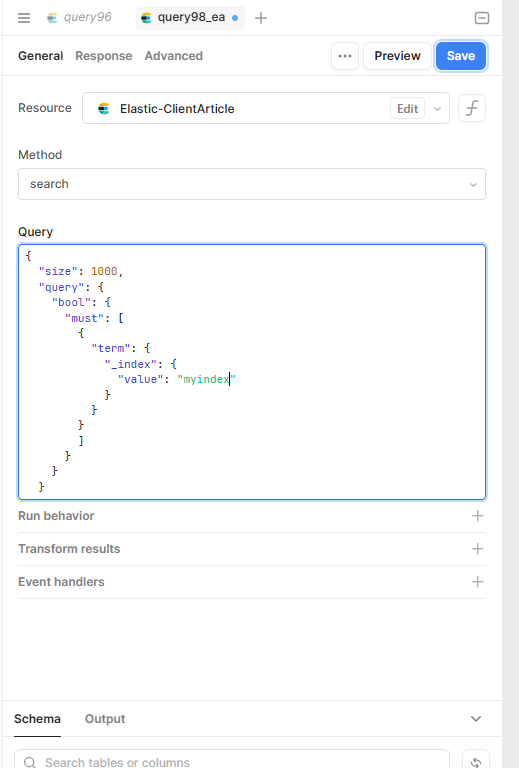Expand the Run behavior section

tap(252, 516)
